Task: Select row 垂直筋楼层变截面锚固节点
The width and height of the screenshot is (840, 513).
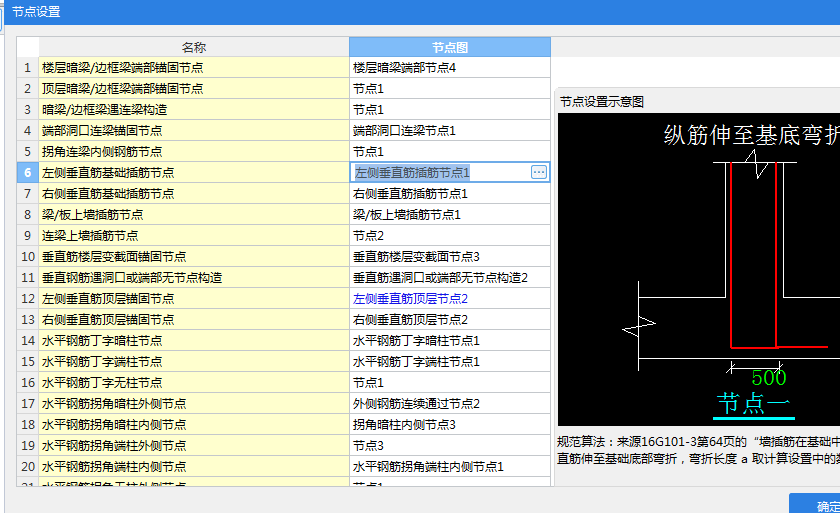Action: point(194,256)
